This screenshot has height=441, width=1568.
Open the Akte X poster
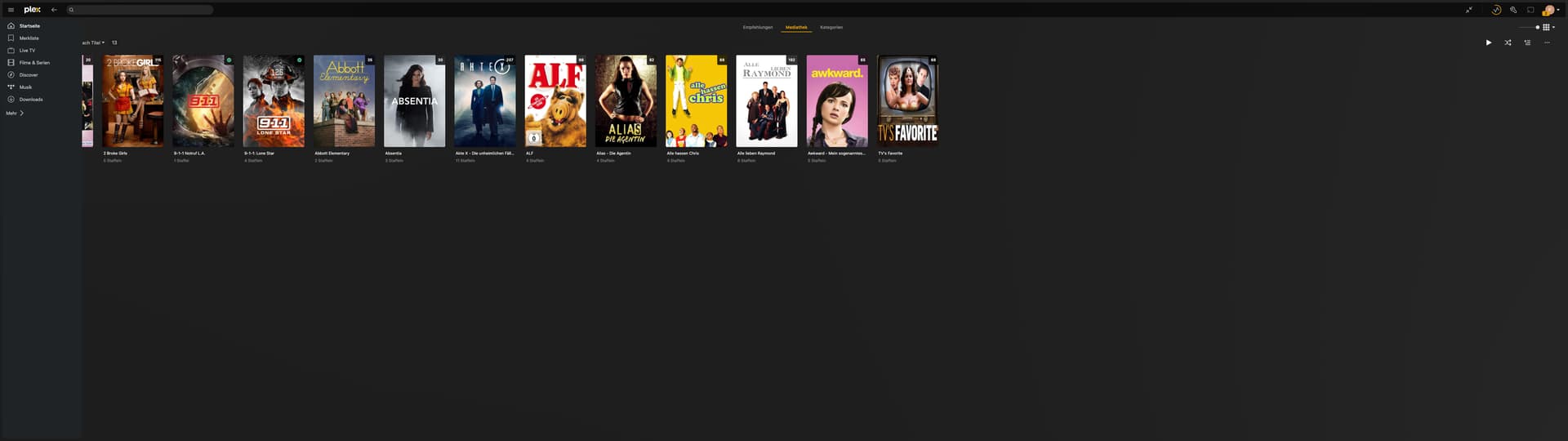point(485,101)
